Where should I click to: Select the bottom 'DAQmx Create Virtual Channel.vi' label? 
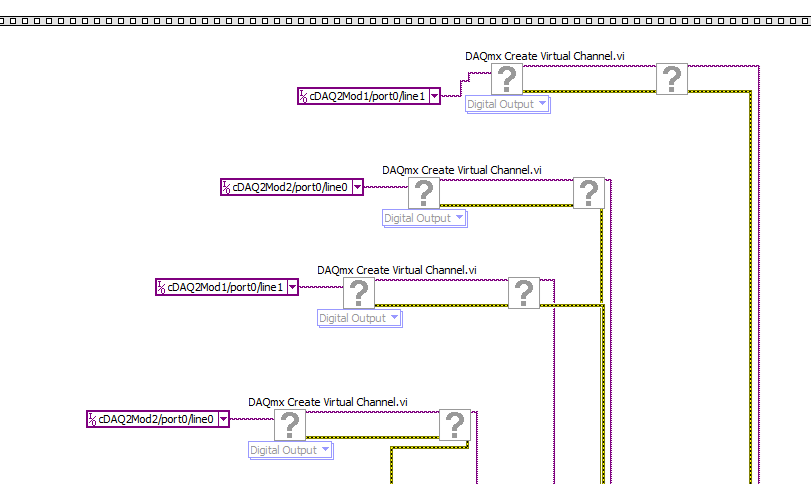tap(328, 402)
